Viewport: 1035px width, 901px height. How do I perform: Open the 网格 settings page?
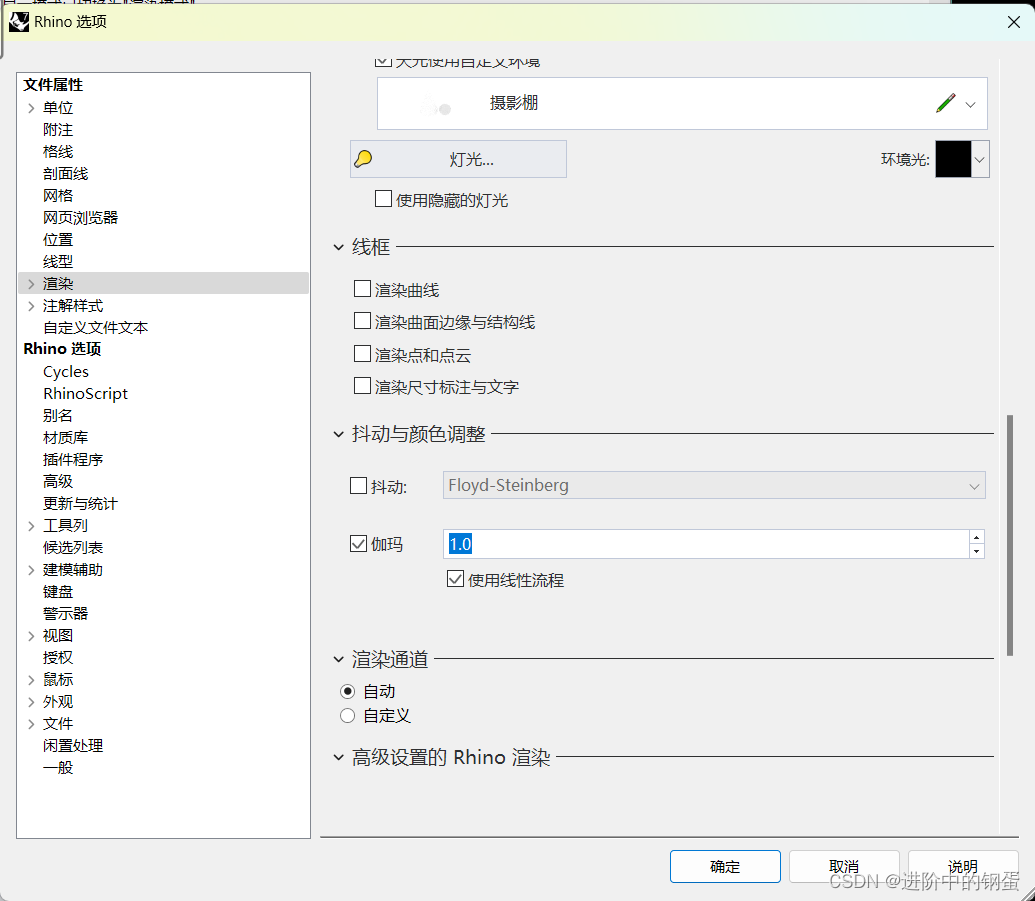coord(58,195)
